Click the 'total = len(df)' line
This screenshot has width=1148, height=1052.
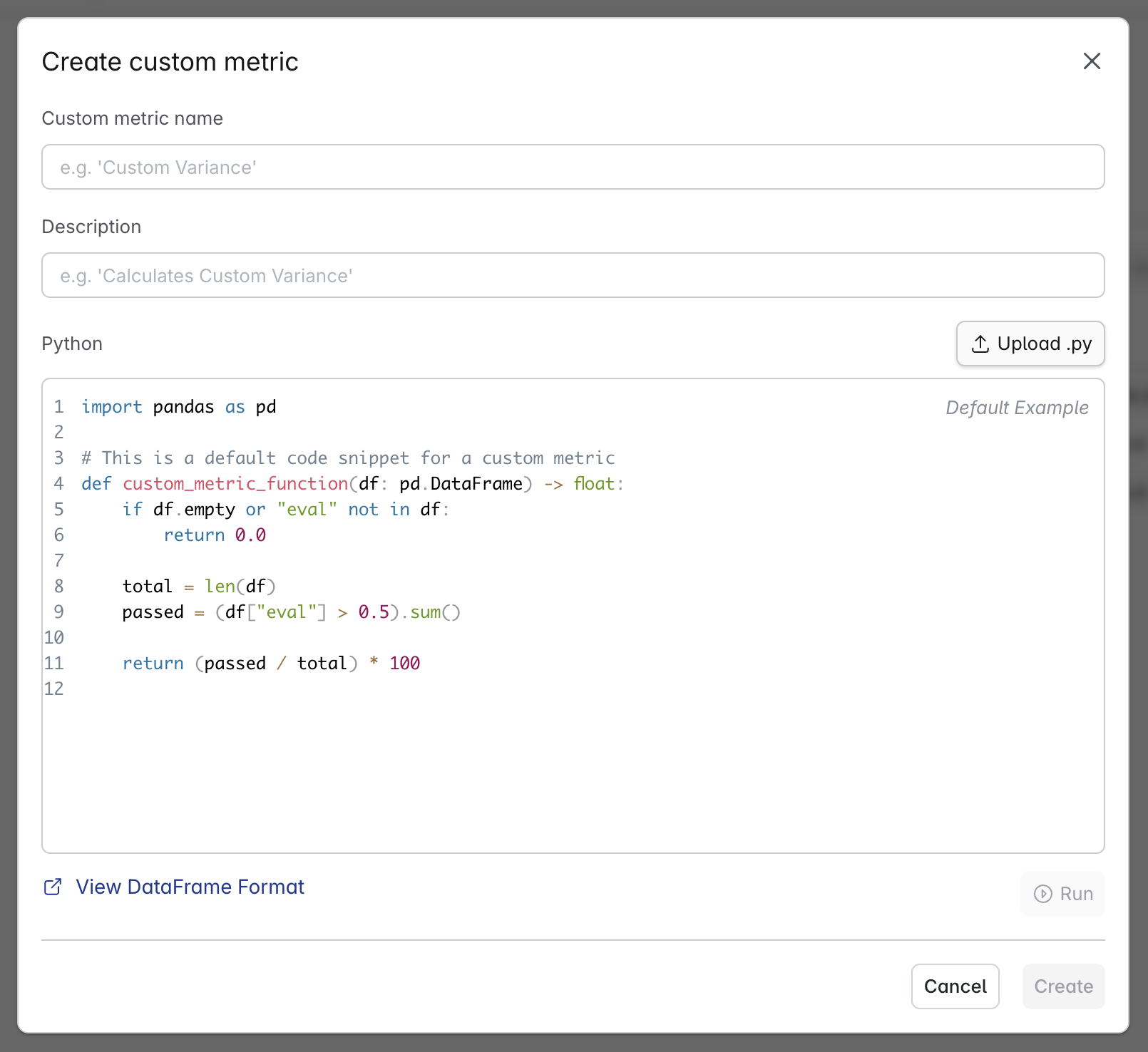click(199, 587)
